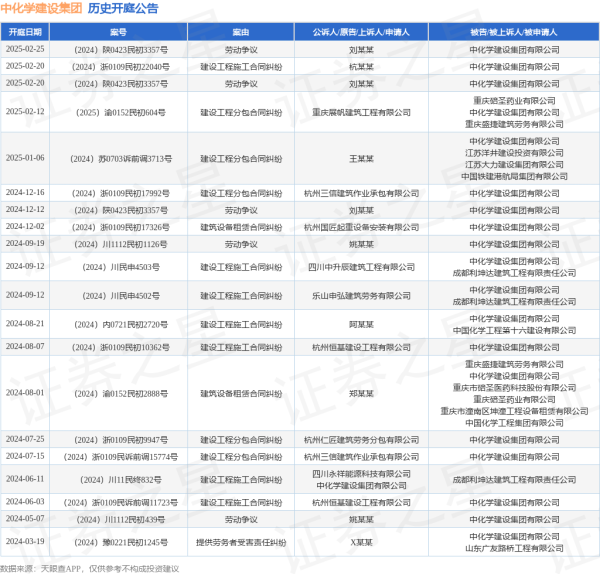This screenshot has width=600, height=574.
Task: Click plaintiff 四川中升辰建筑工程有限公司
Action: [x=361, y=267]
